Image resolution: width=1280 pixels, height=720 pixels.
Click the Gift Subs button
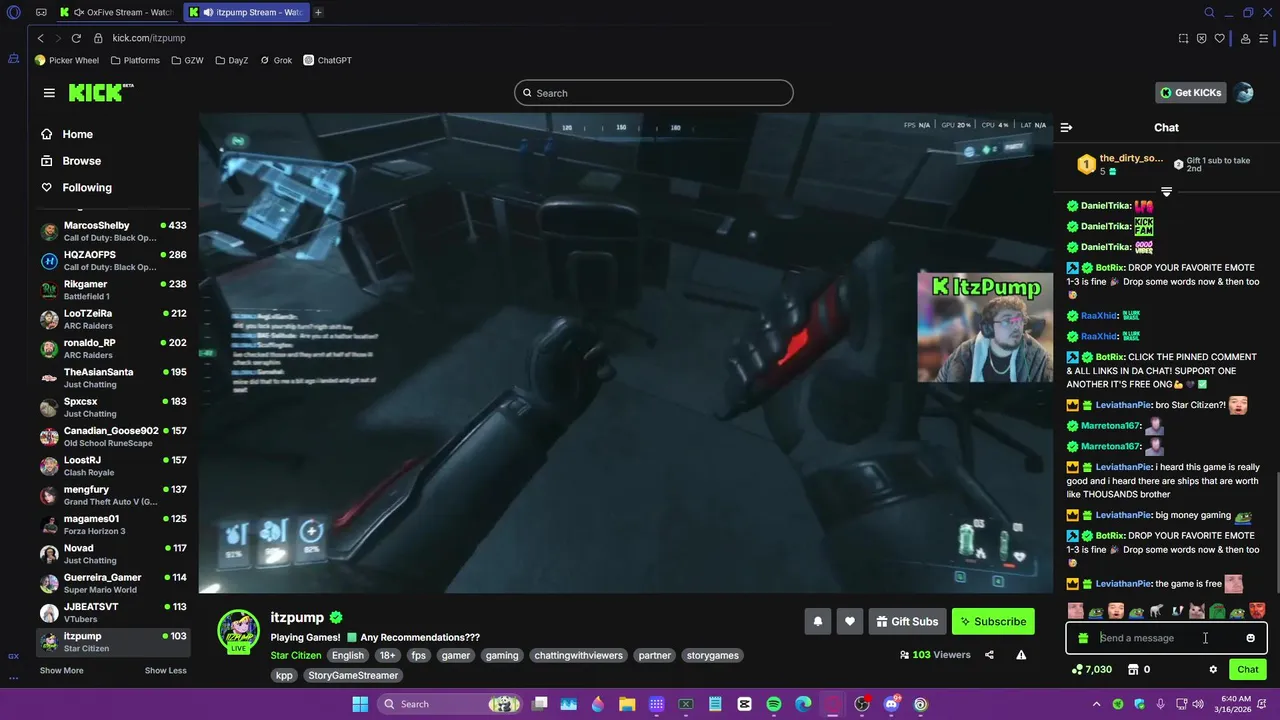click(x=908, y=622)
